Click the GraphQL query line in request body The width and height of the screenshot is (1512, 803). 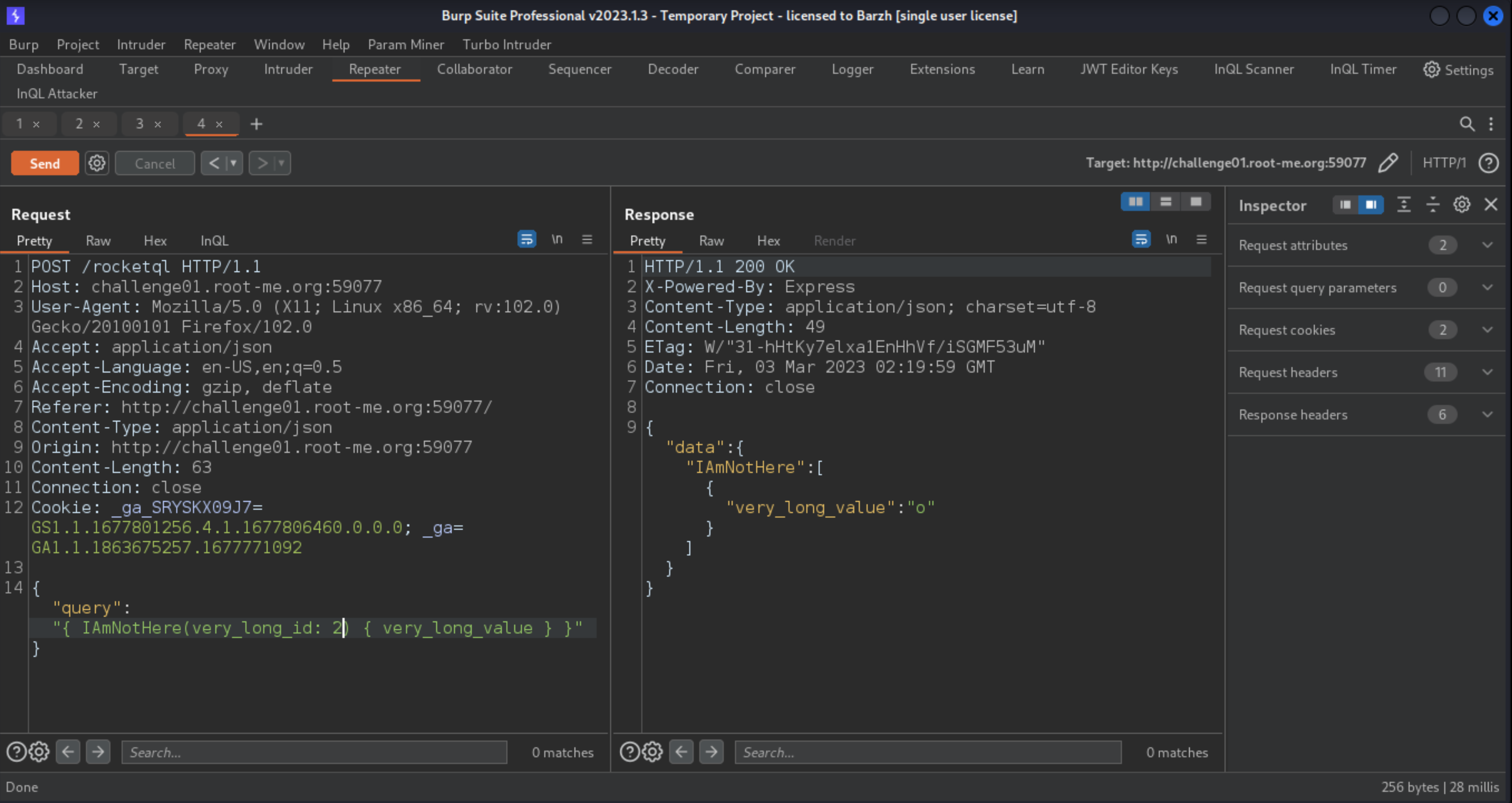coord(318,628)
